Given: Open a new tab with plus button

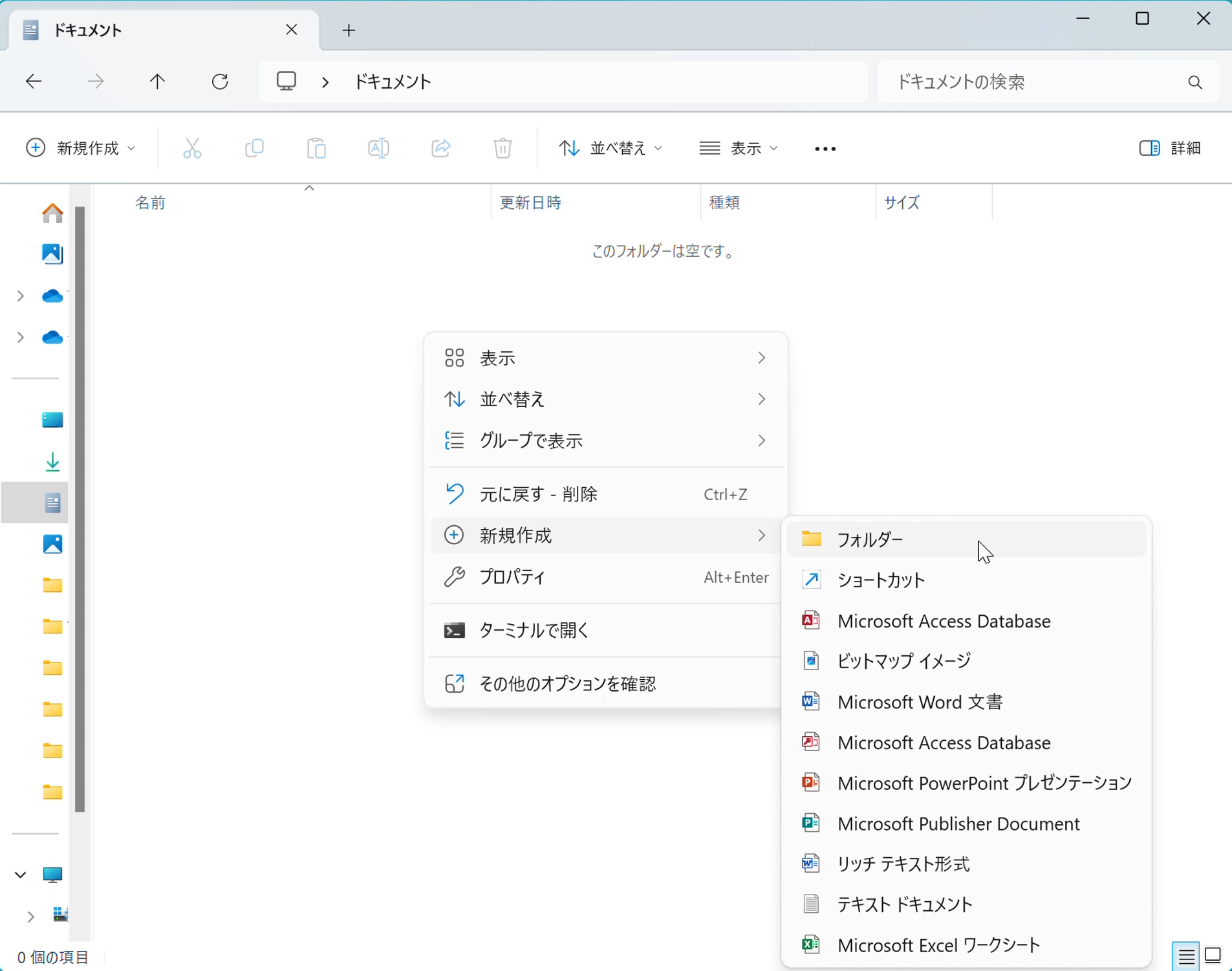Looking at the screenshot, I should (349, 30).
